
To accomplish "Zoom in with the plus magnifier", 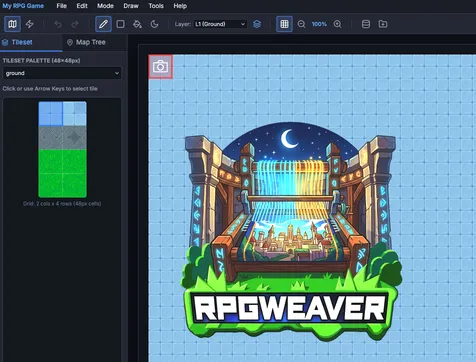I will pyautogui.click(x=337, y=24).
